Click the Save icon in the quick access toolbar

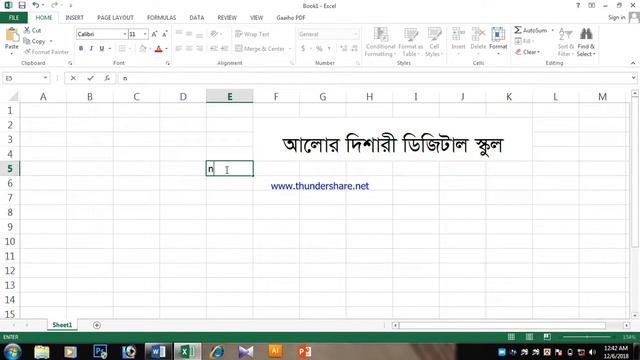click(22, 5)
